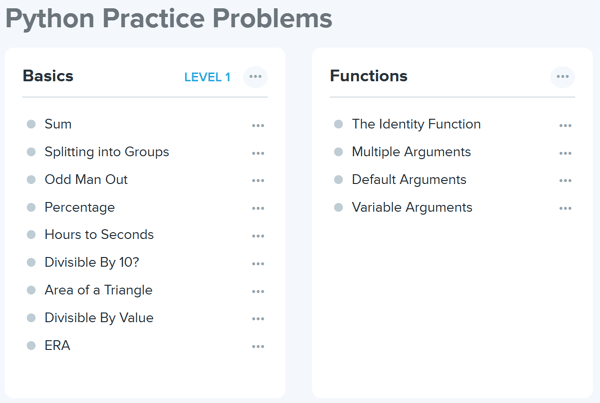This screenshot has width=600, height=403.
Task: Open the Functions section more options icon
Action: click(x=563, y=77)
